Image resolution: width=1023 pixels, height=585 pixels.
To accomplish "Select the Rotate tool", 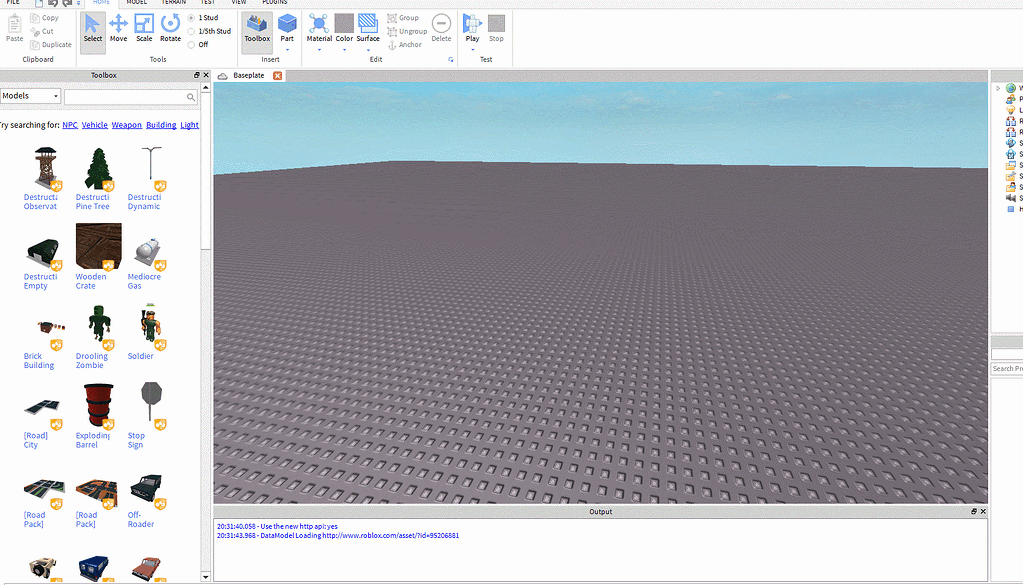I will coord(170,27).
